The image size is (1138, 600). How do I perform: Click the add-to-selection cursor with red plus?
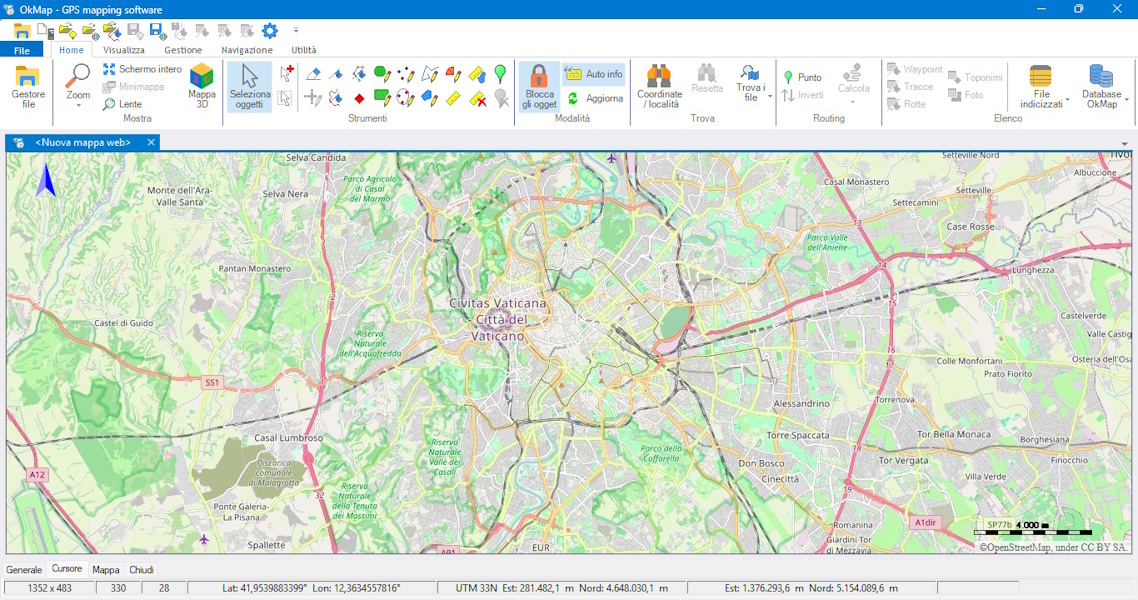pyautogui.click(x=287, y=73)
